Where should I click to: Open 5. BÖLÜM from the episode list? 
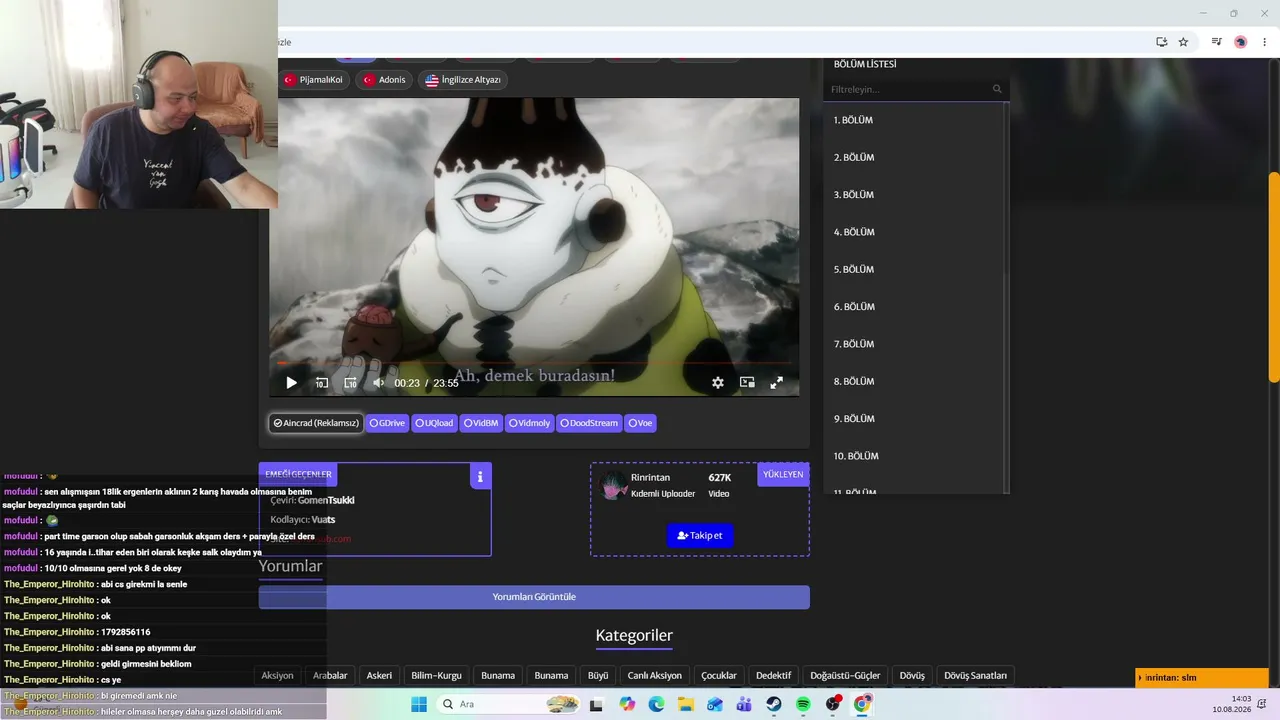(914, 269)
